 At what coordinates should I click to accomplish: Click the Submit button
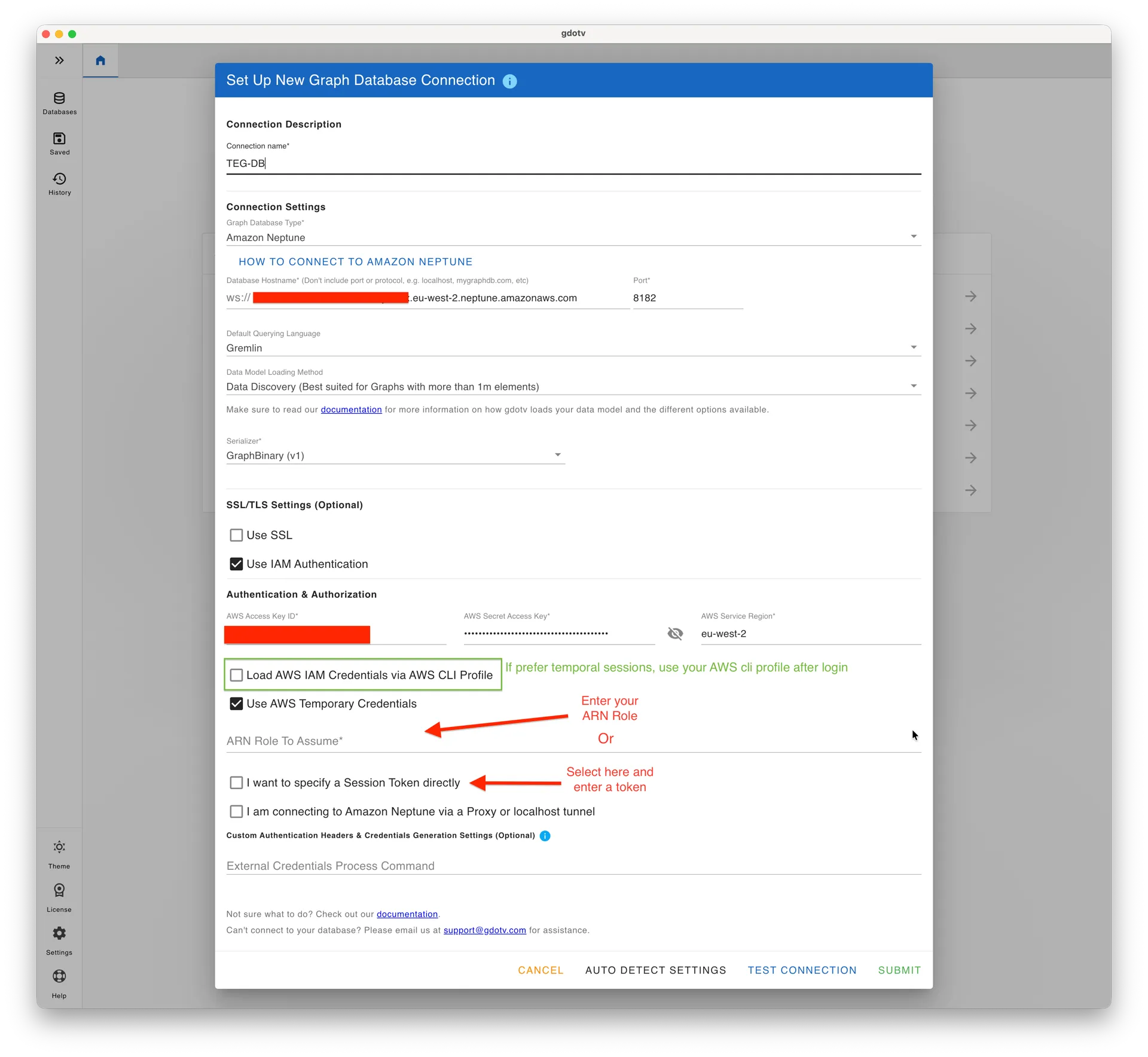pyautogui.click(x=899, y=970)
